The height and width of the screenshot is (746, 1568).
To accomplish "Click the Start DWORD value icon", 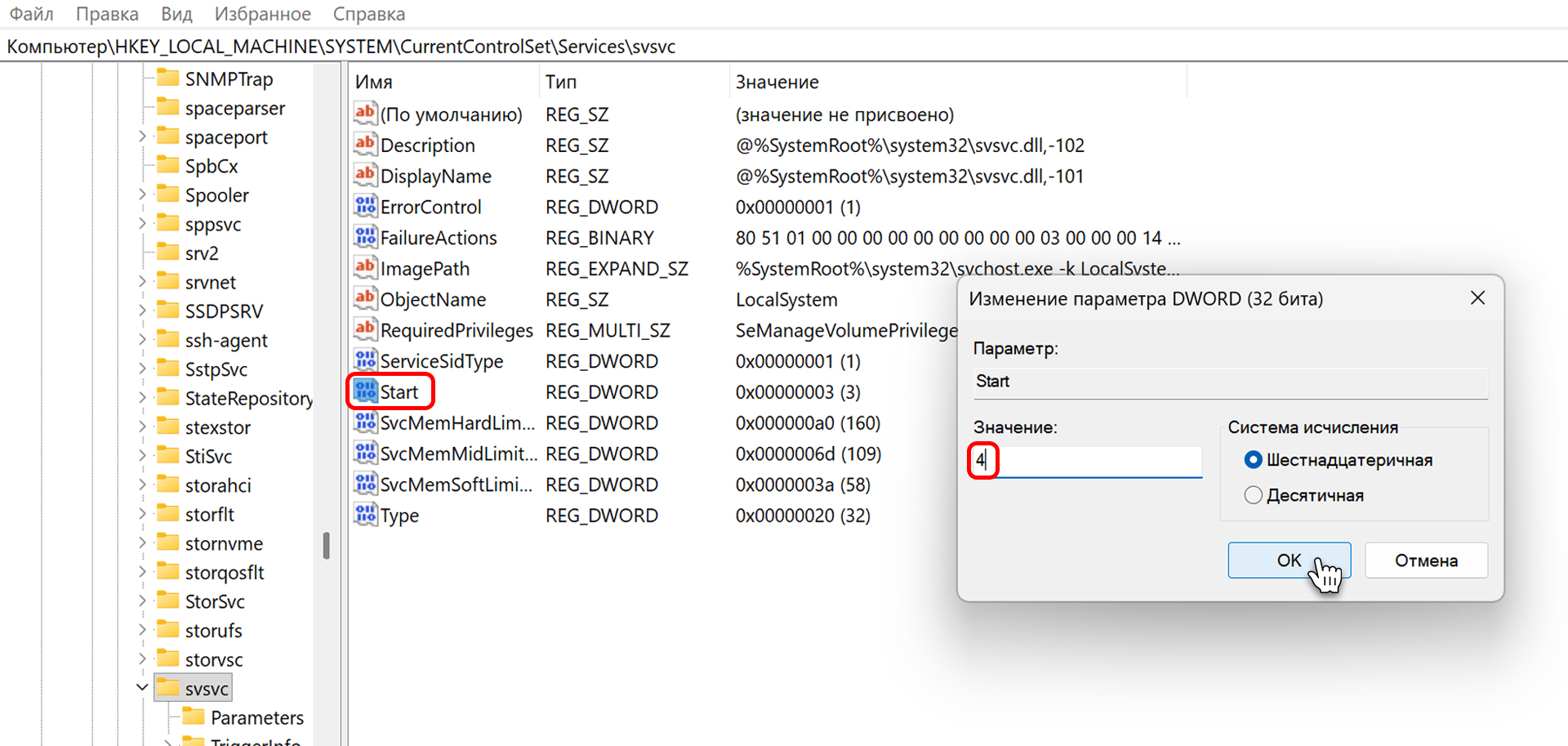I will pos(365,392).
